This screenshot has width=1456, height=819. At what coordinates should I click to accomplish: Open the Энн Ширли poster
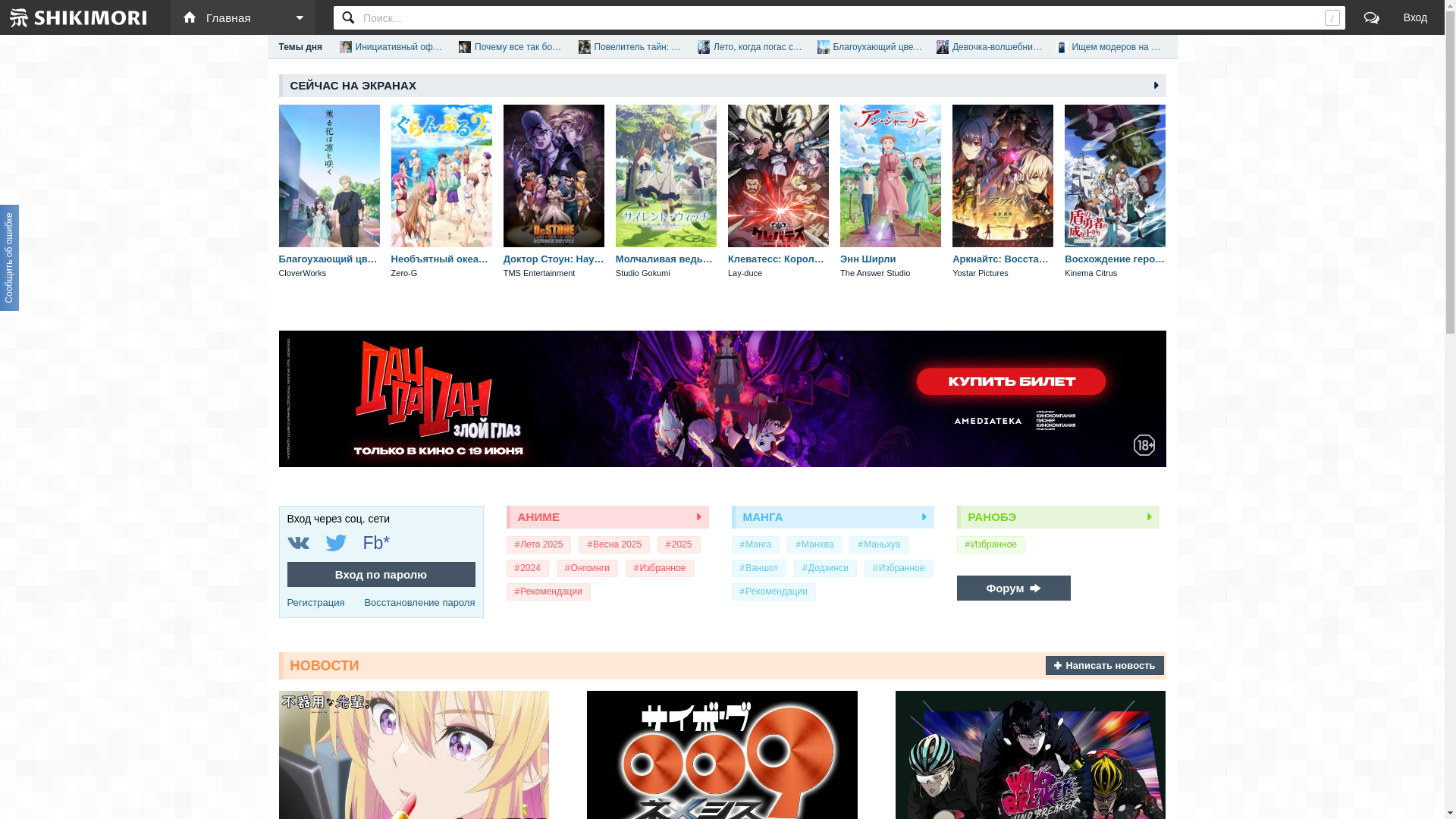[890, 176]
